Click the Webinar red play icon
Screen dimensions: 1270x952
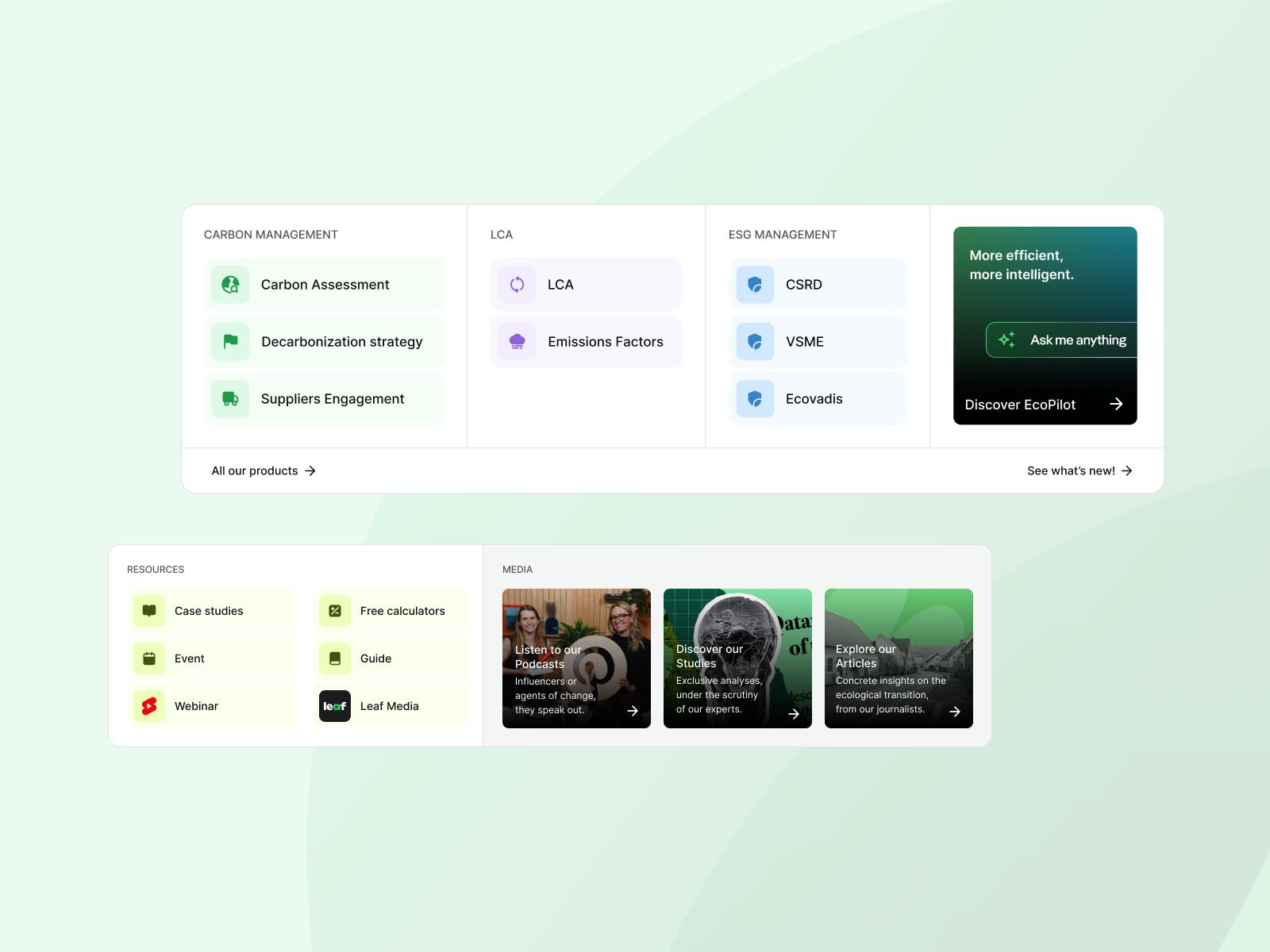149,706
